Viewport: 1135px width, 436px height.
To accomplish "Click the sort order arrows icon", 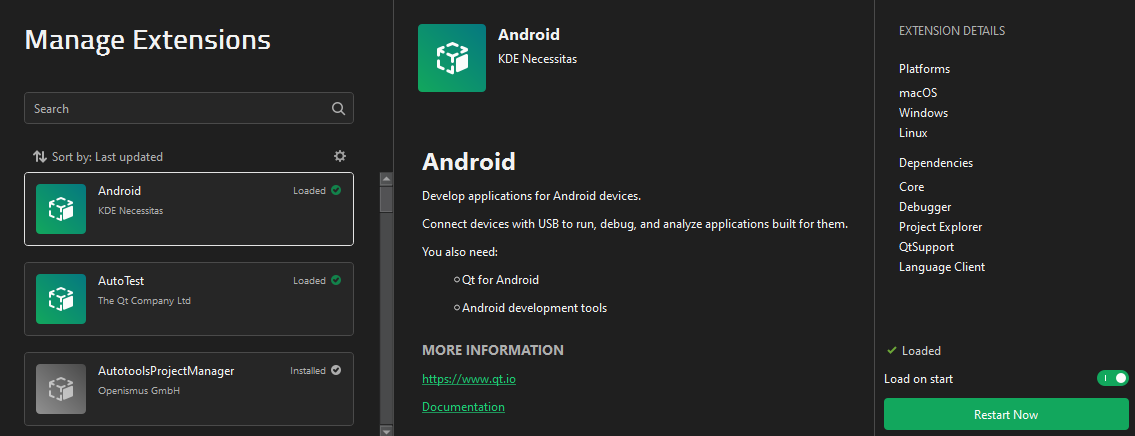I will point(40,156).
